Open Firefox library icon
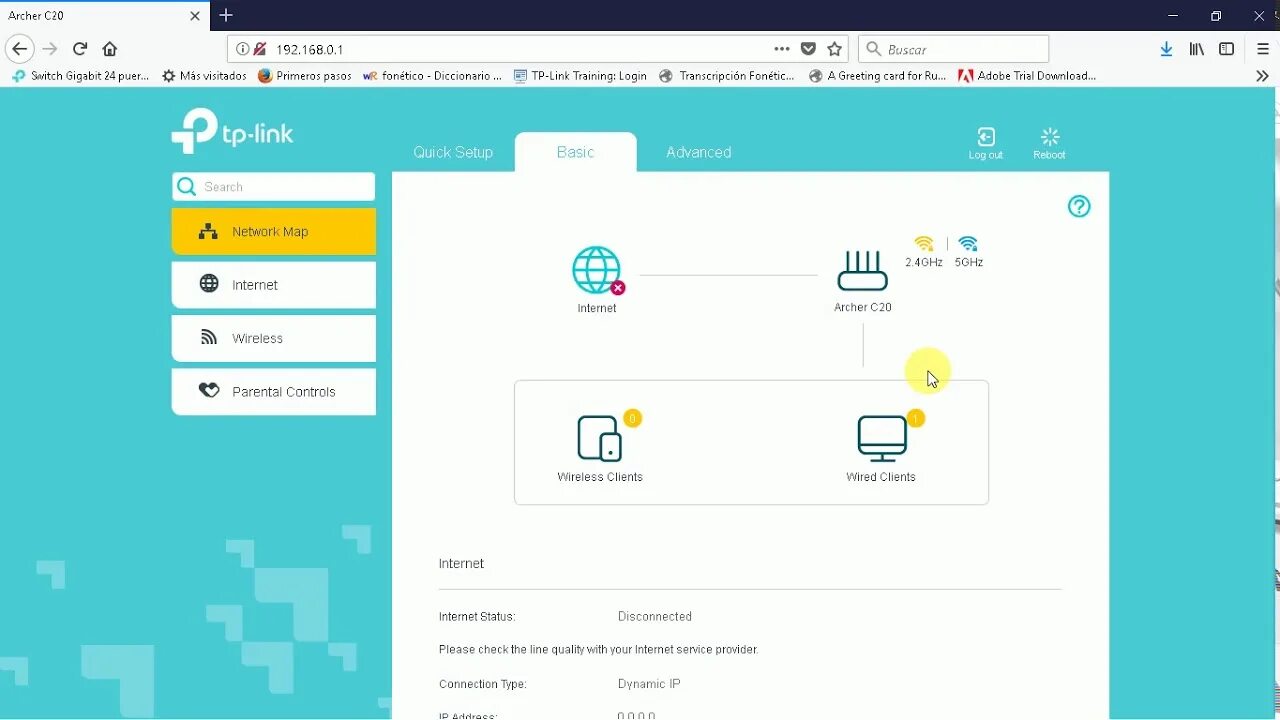1280x720 pixels. pyautogui.click(x=1196, y=49)
